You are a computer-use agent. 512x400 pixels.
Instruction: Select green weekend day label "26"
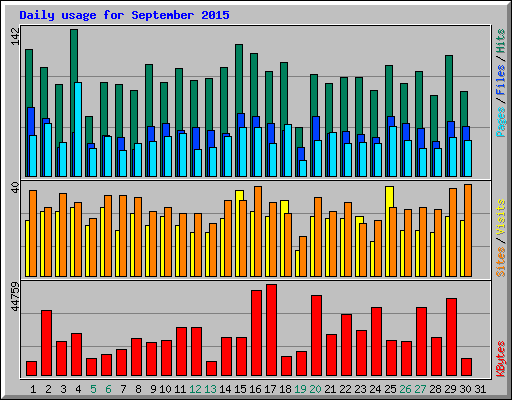coord(405,389)
